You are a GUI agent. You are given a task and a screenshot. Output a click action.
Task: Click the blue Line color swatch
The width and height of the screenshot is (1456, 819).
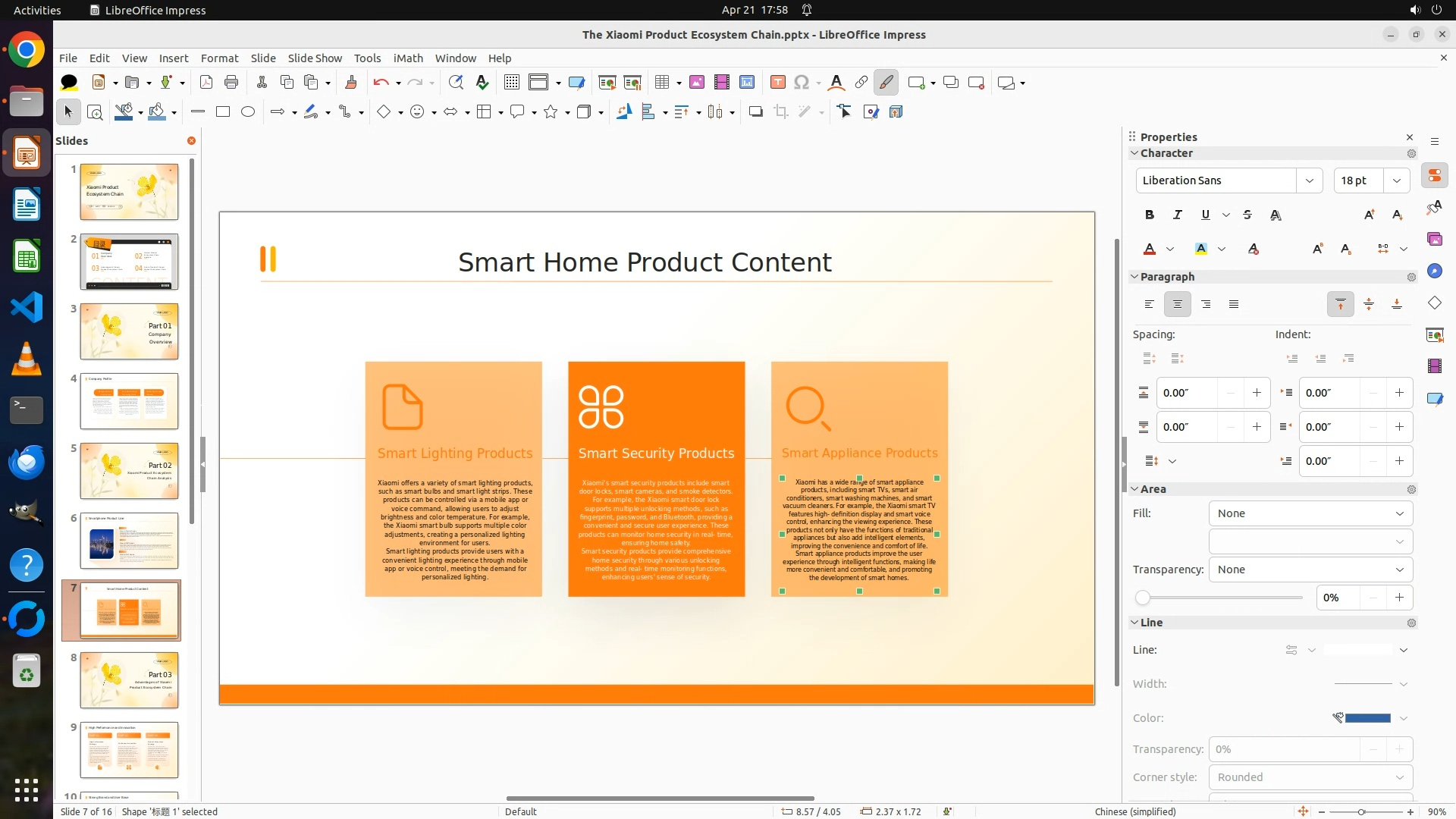tap(1367, 718)
